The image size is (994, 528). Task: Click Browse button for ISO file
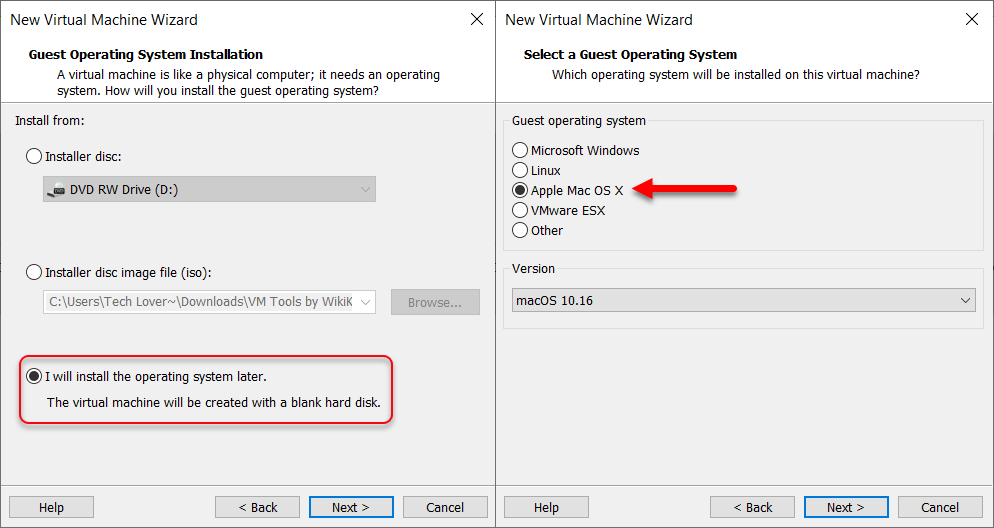(435, 302)
